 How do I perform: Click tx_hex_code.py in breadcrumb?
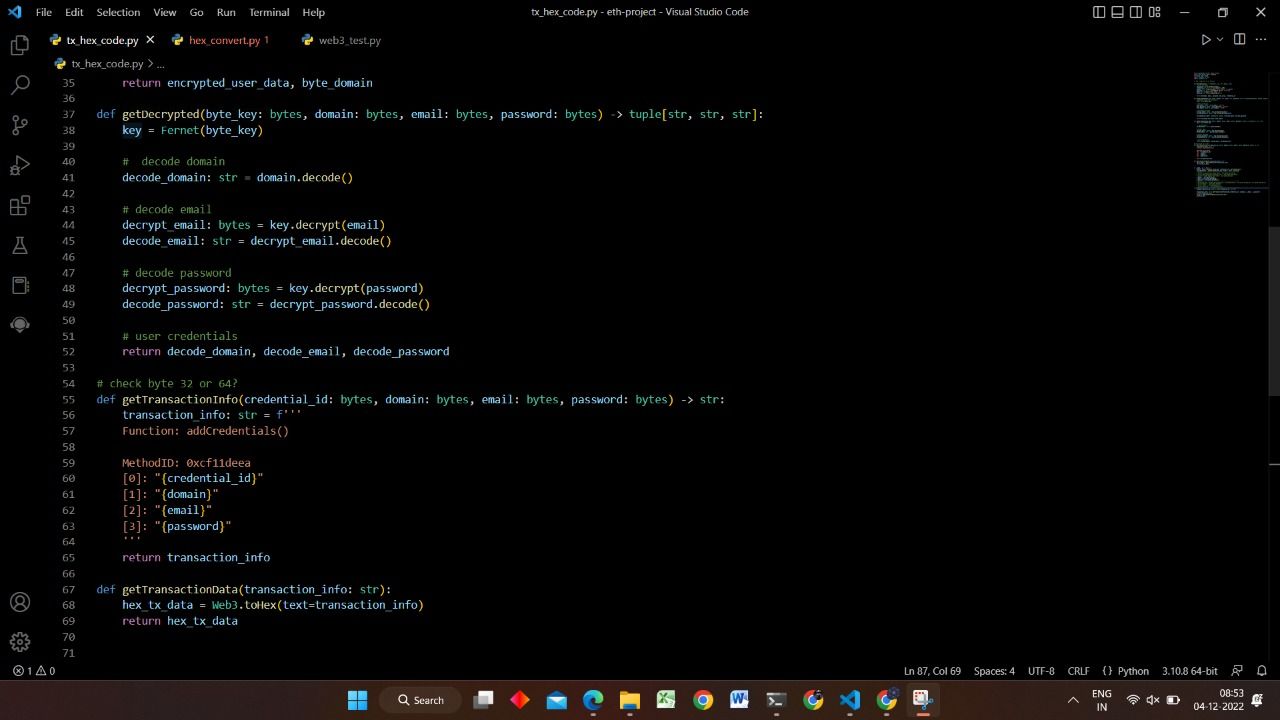107,63
